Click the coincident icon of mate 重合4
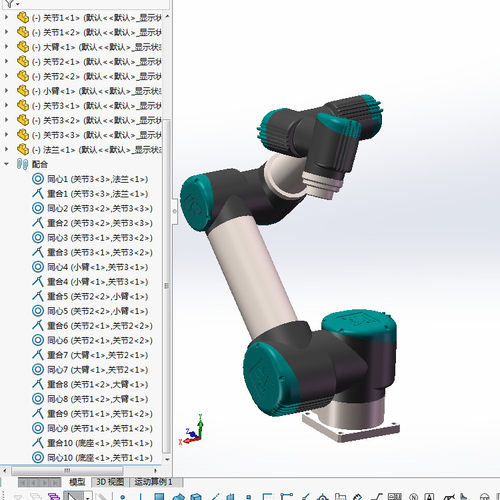500x500 pixels. [38, 282]
